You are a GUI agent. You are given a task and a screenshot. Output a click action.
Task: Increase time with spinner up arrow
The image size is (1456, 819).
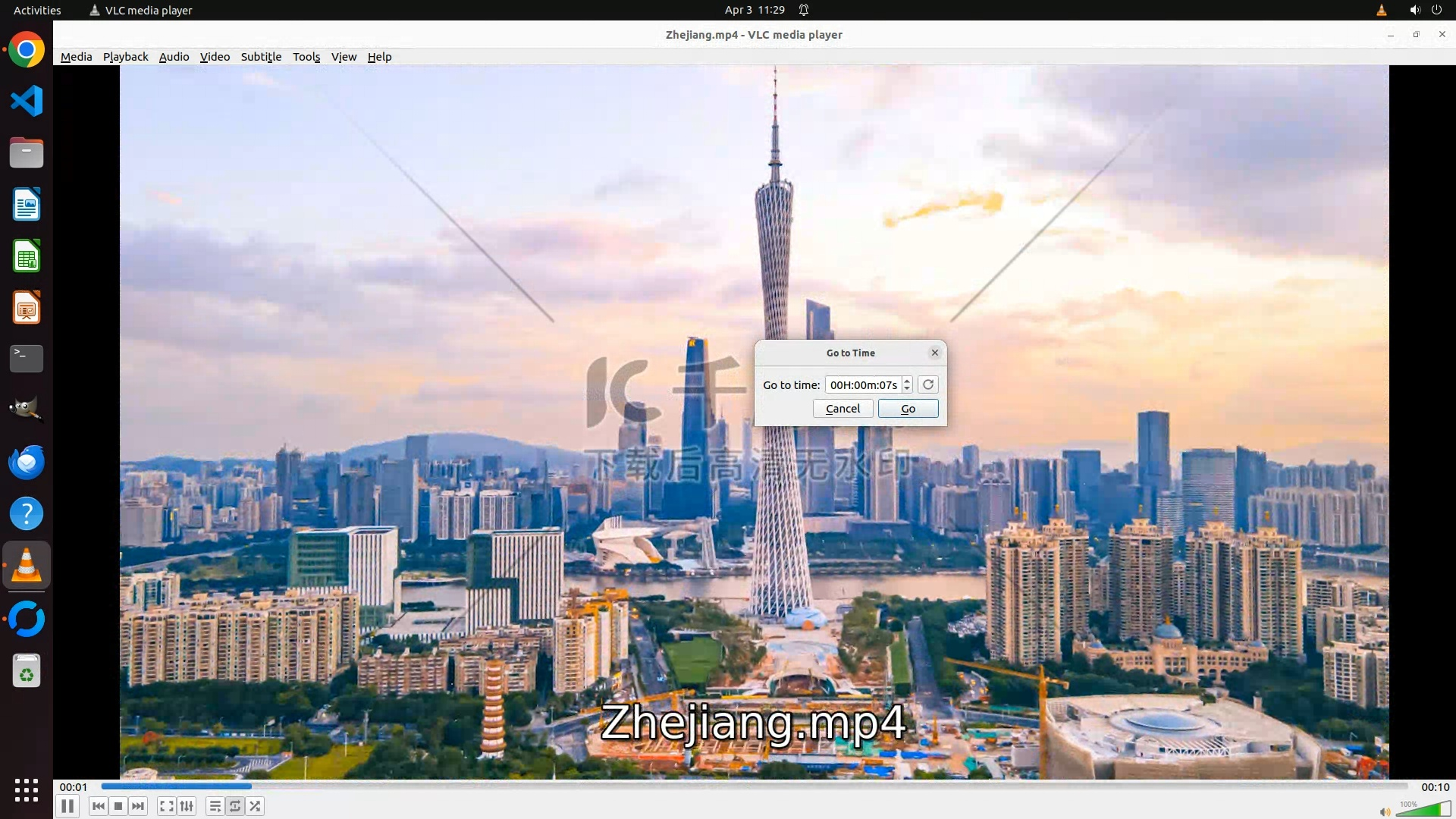907,381
